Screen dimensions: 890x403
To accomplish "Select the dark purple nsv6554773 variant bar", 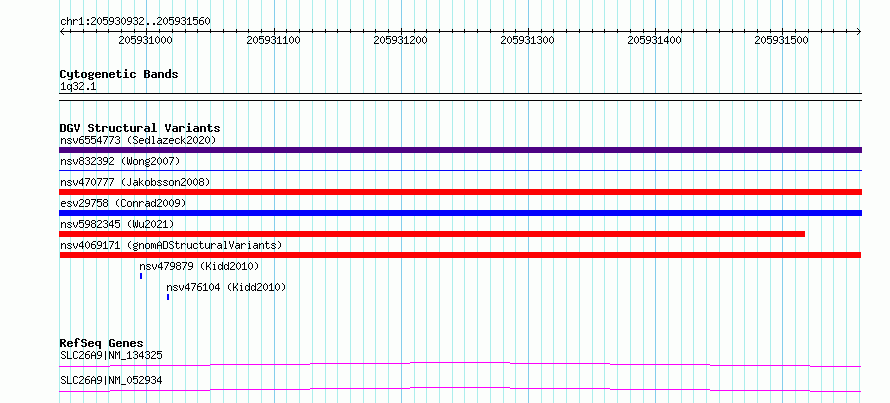I will coord(460,150).
